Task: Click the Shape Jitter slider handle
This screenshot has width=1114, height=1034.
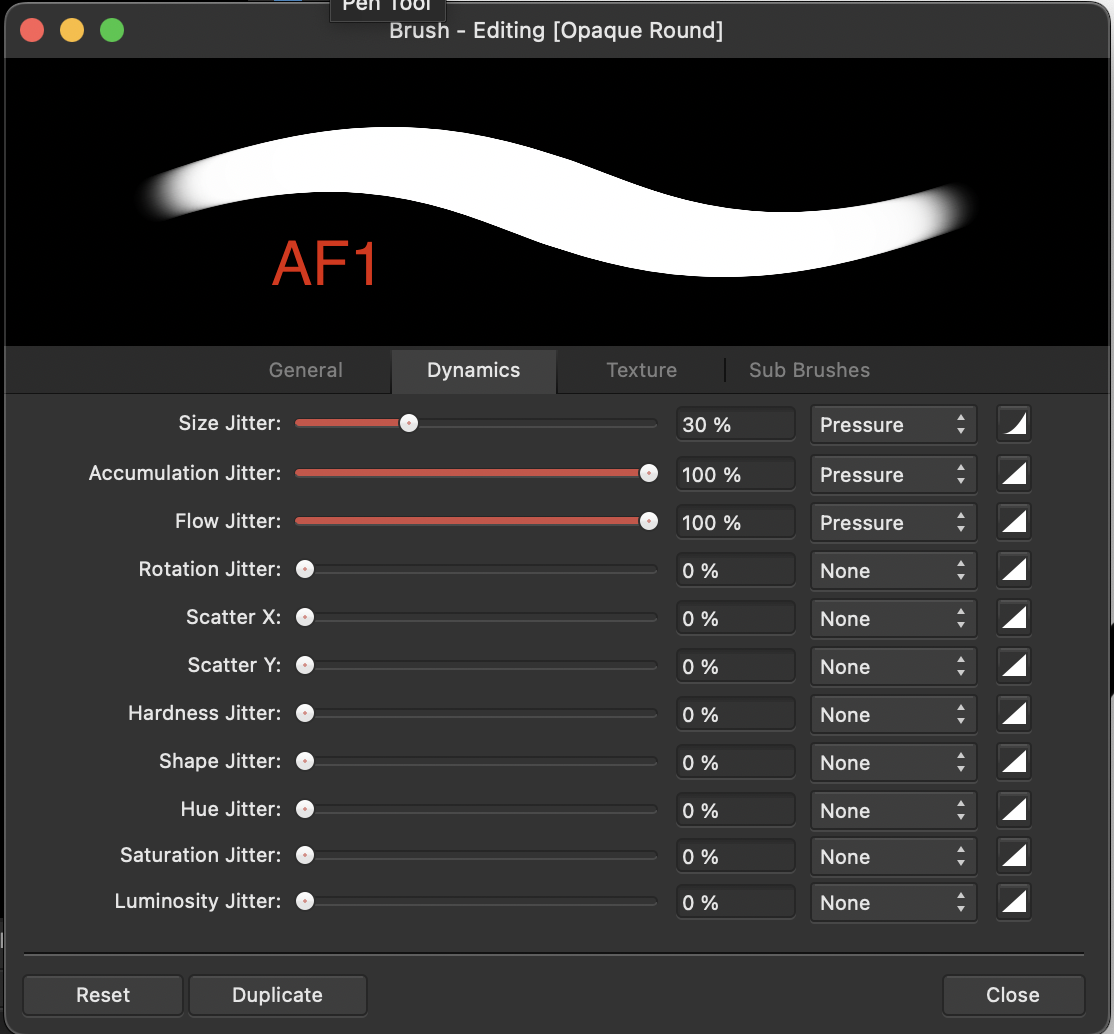Action: click(305, 762)
